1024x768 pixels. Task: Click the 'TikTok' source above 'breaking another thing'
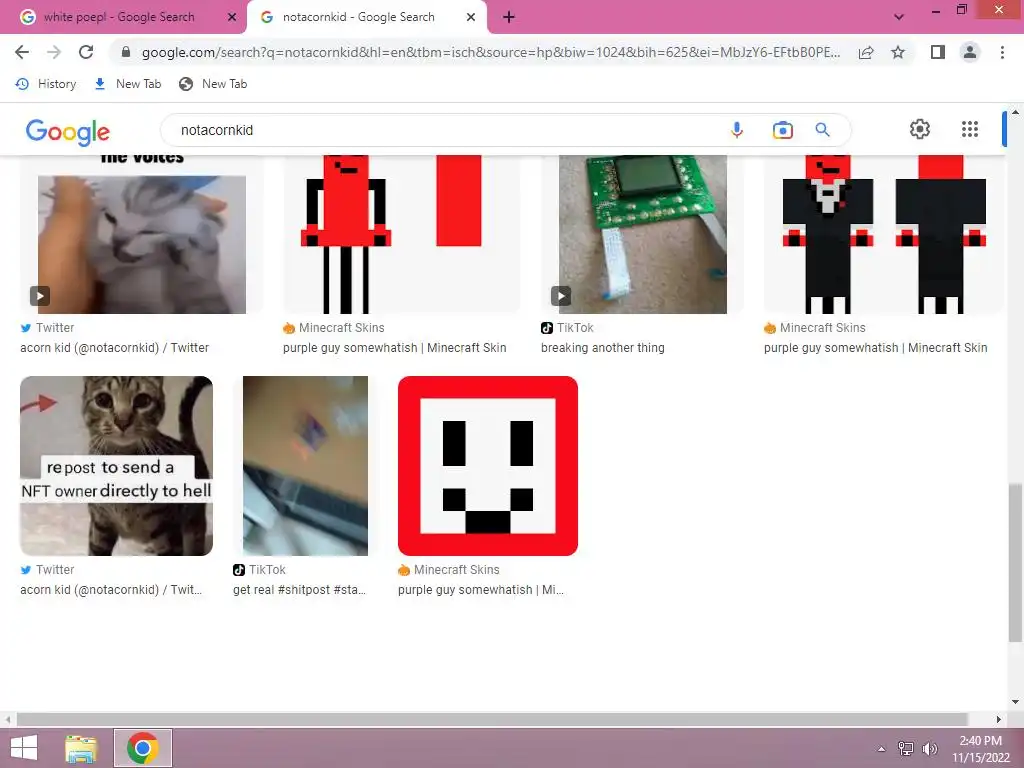(x=568, y=328)
